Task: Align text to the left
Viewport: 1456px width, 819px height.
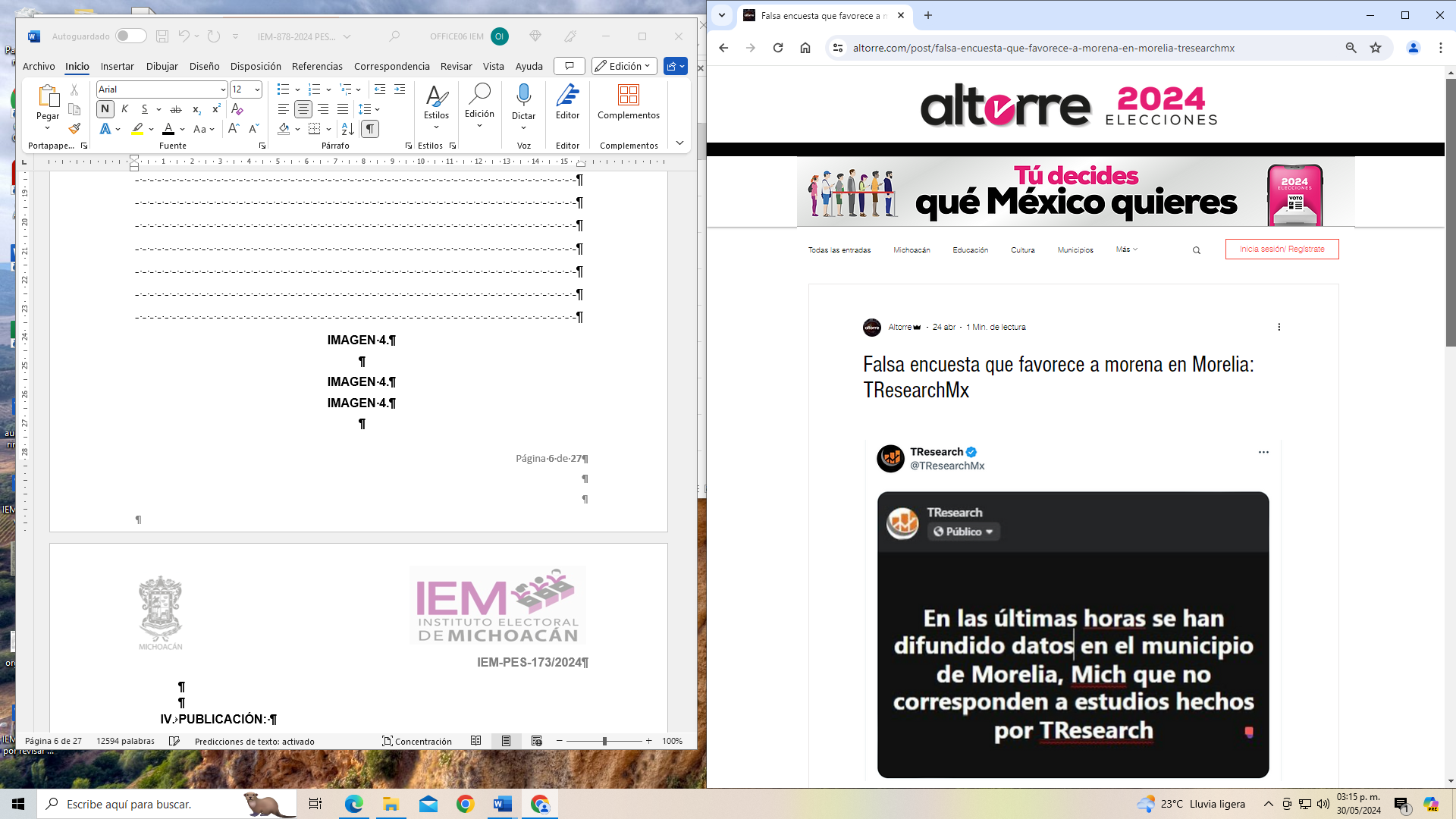Action: coord(283,109)
